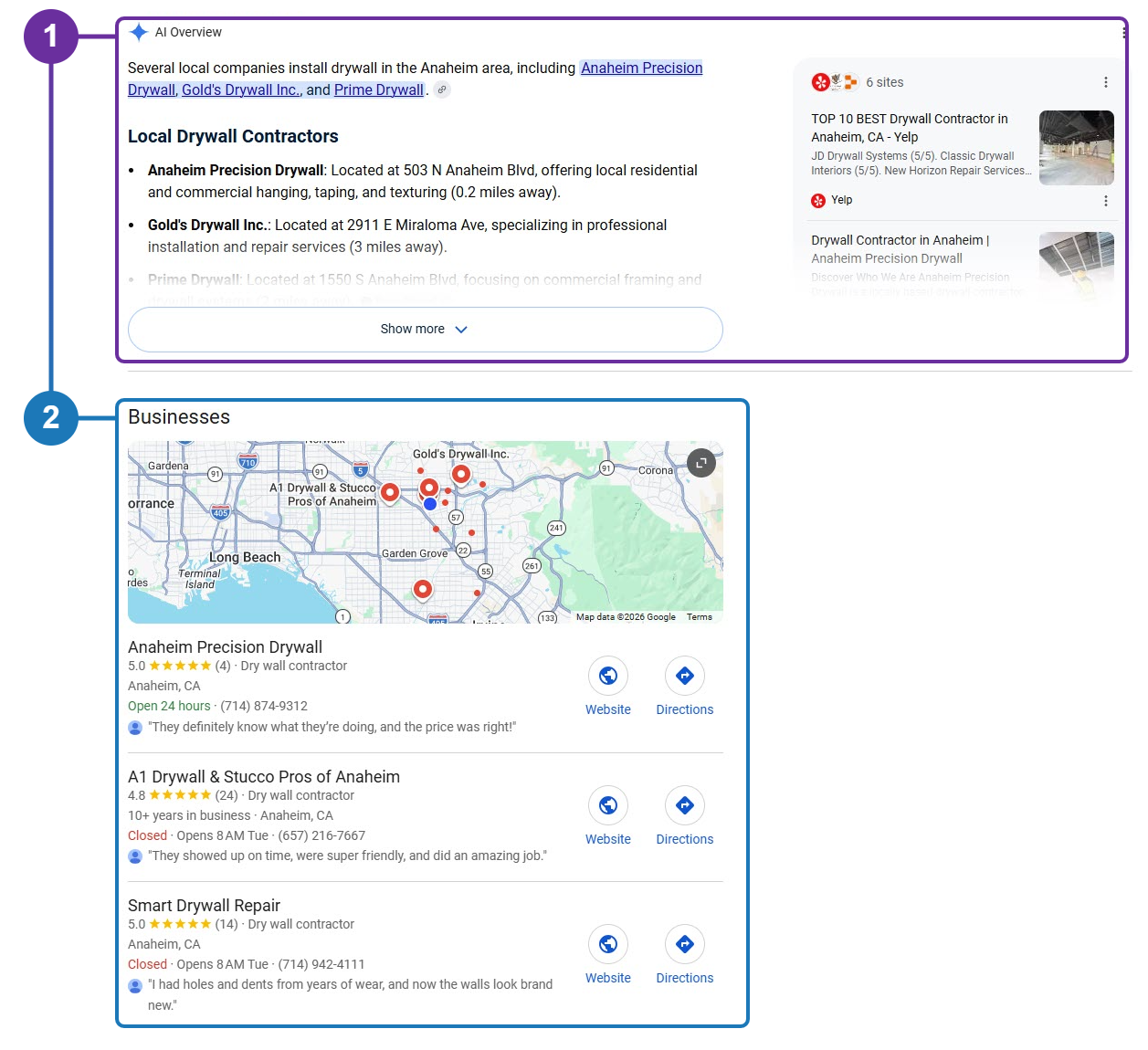Click the Businesses section heading

tap(179, 417)
